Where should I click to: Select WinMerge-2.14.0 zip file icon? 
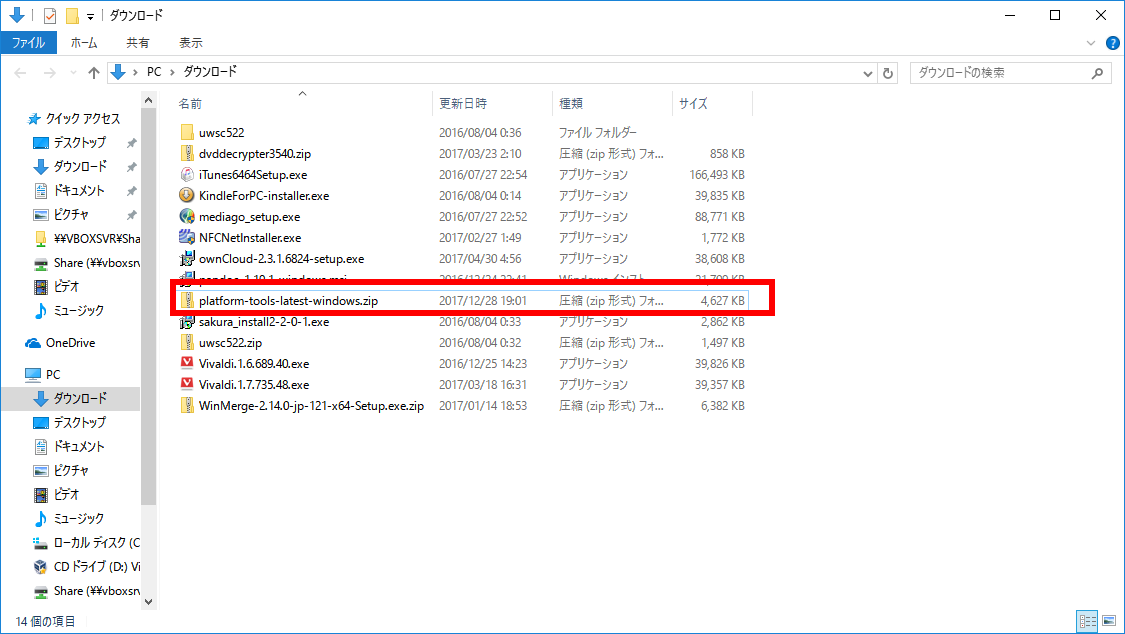point(187,405)
